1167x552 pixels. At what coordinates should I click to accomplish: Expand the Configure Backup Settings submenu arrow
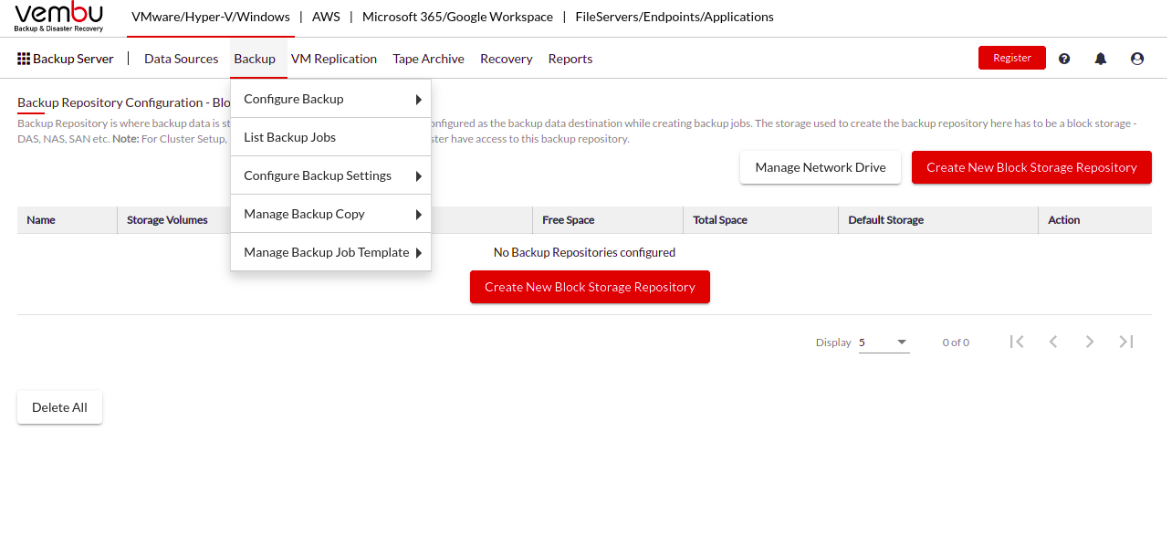[x=419, y=176]
